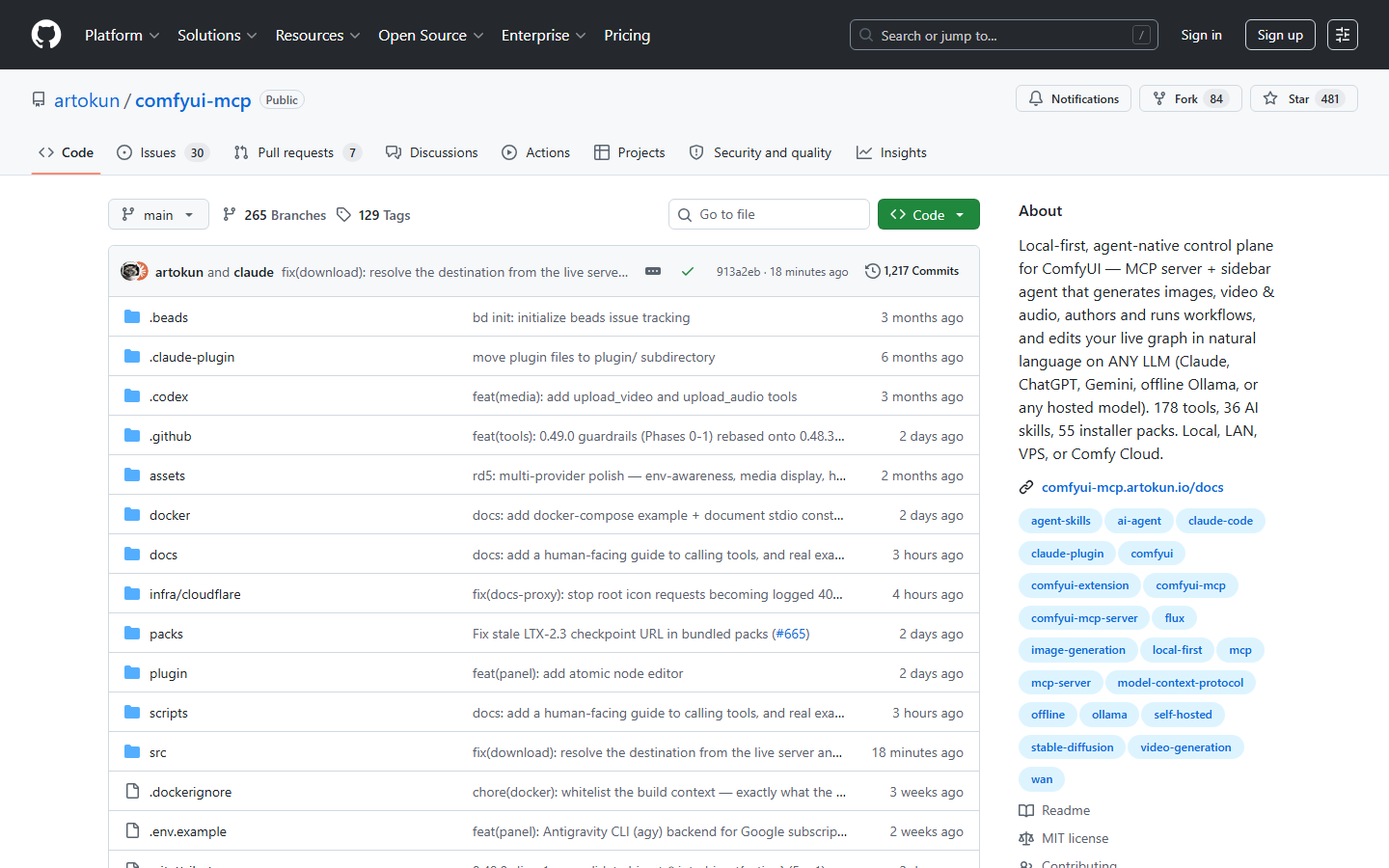Switch to the Insights tab

click(x=891, y=152)
